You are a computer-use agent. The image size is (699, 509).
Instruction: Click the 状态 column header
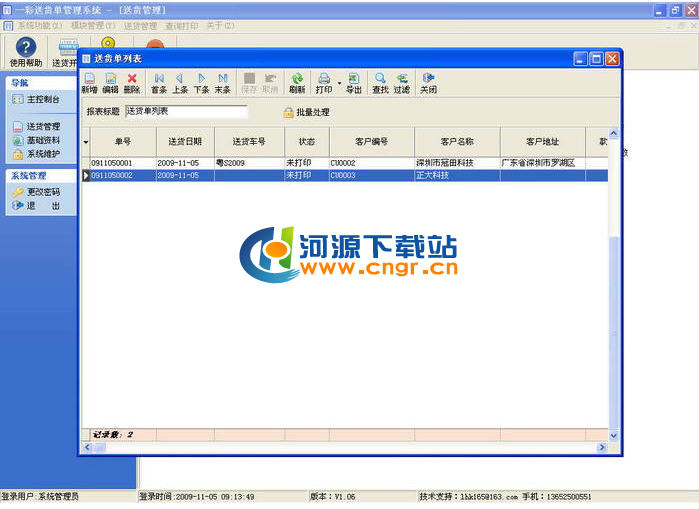pos(307,142)
